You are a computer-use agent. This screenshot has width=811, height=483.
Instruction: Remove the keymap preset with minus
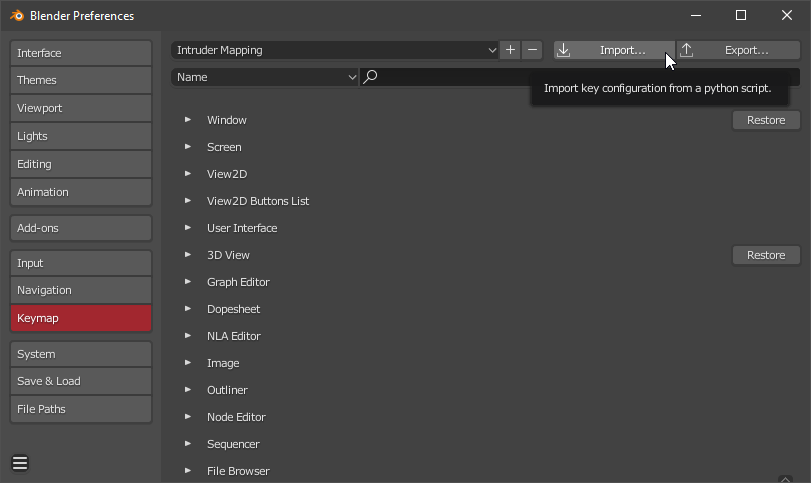(532, 50)
